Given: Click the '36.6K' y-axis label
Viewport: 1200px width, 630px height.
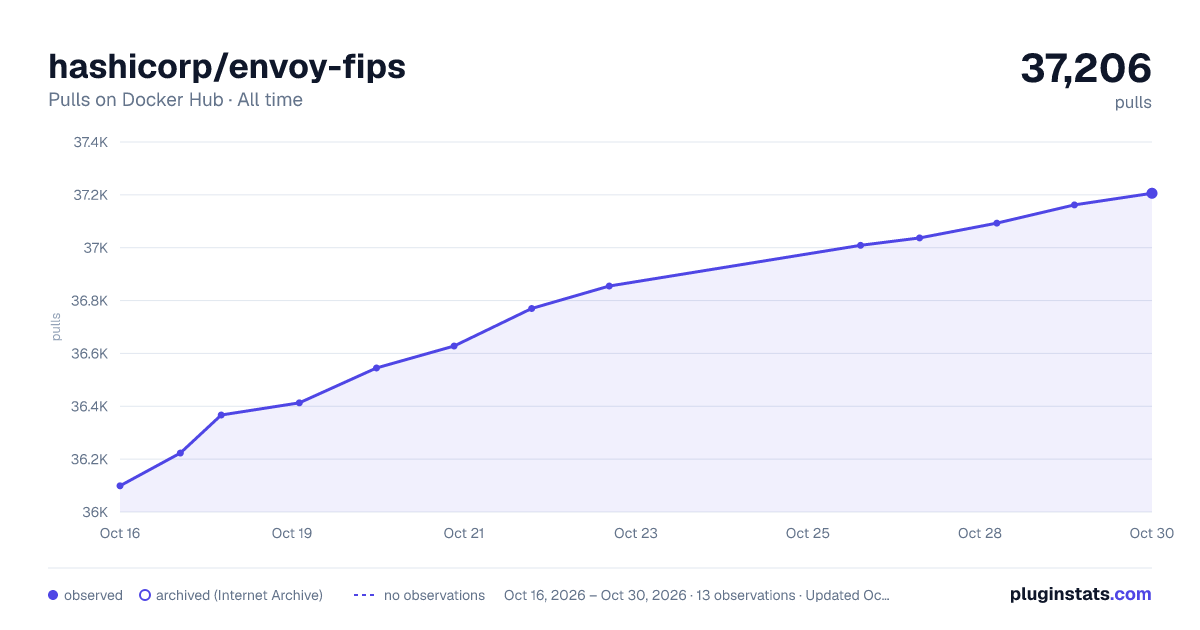Looking at the screenshot, I should pyautogui.click(x=90, y=354).
